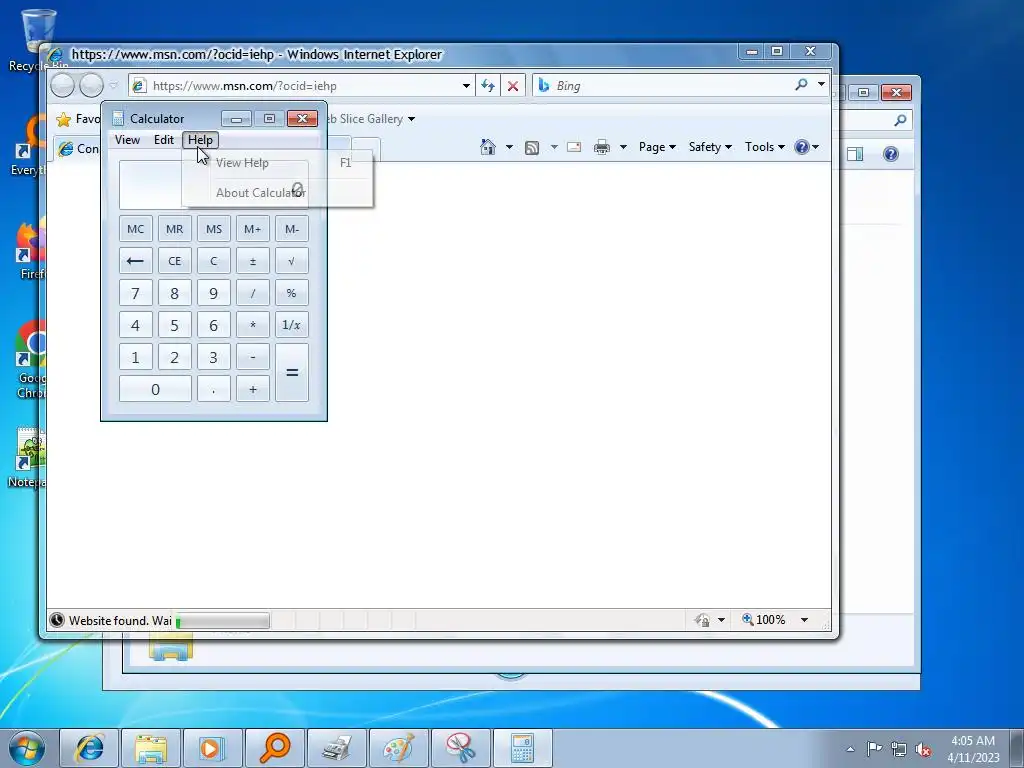1024x768 pixels.
Task: Expand the search provider dropdown arrow
Action: coord(821,85)
